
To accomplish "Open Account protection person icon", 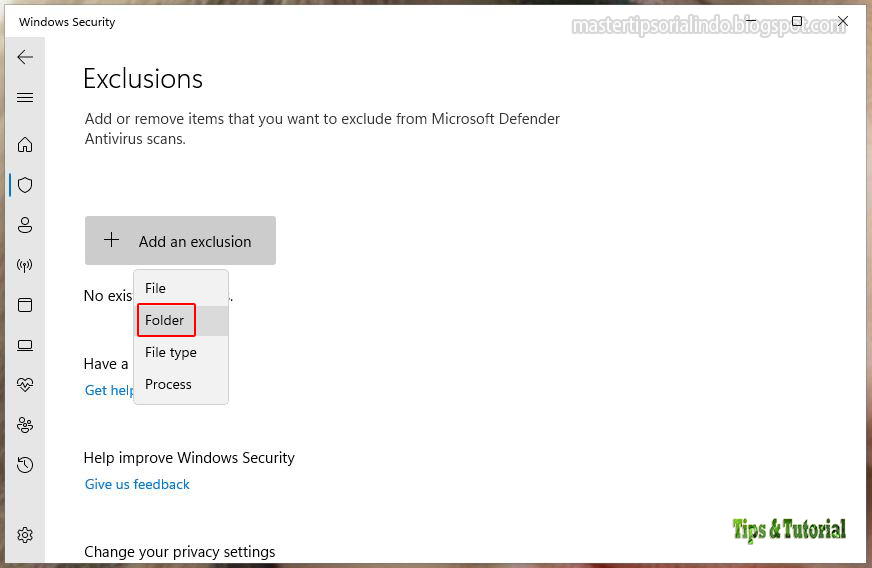I will (x=25, y=225).
